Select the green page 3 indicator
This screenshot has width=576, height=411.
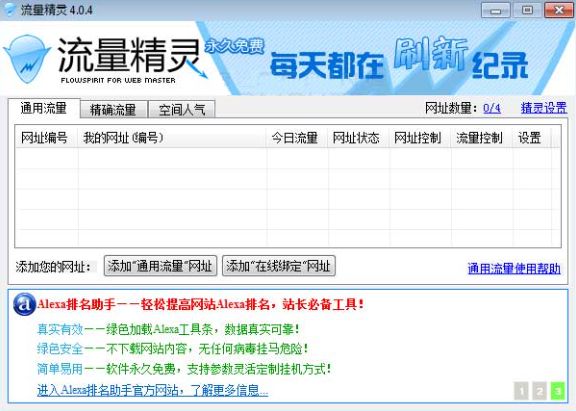[557, 391]
